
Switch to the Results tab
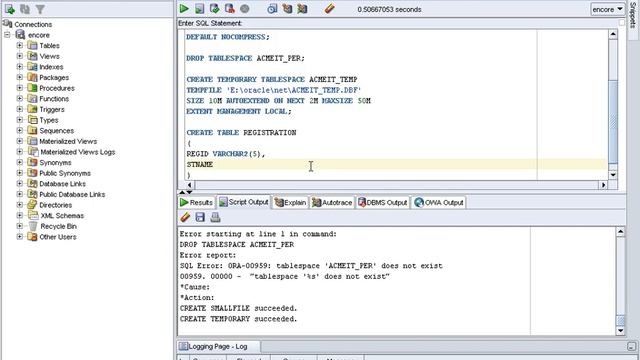click(196, 202)
